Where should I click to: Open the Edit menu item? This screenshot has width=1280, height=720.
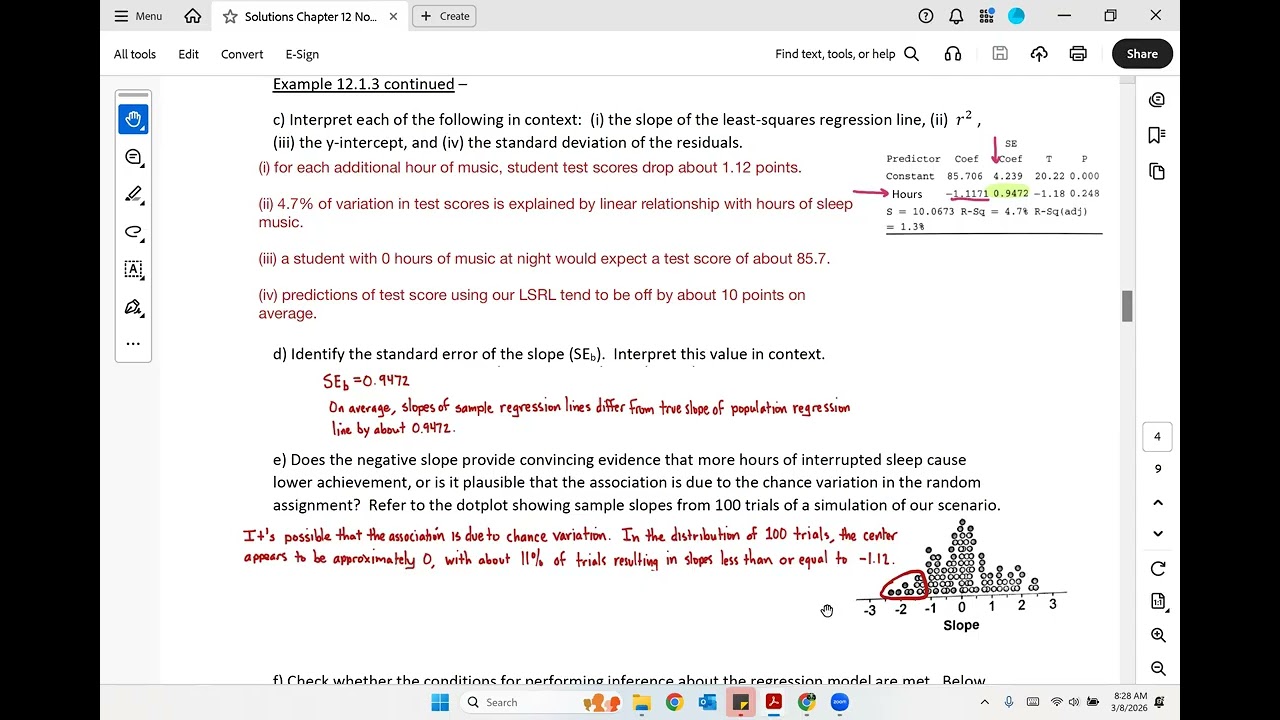[189, 54]
